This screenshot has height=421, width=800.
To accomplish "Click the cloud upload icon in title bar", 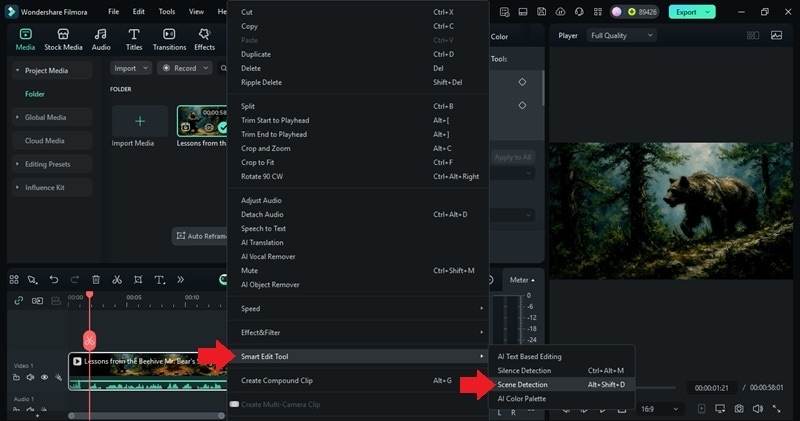I will click(560, 12).
